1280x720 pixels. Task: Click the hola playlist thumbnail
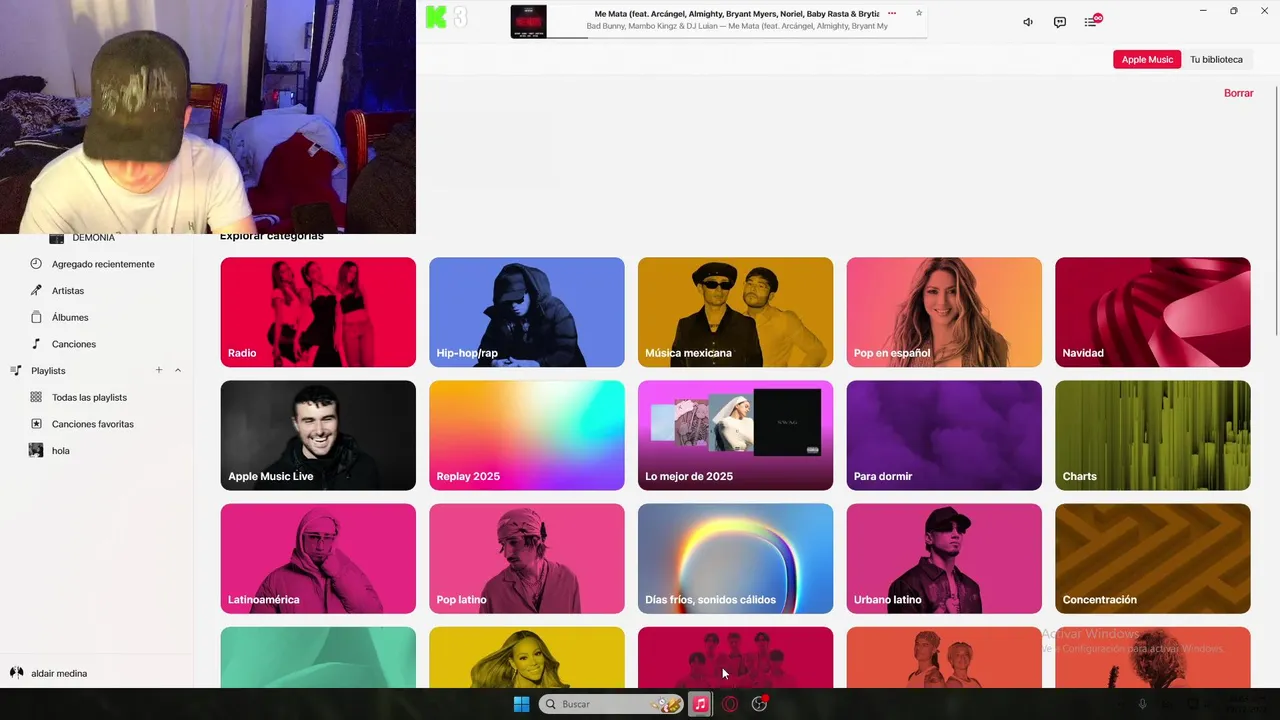(x=36, y=450)
